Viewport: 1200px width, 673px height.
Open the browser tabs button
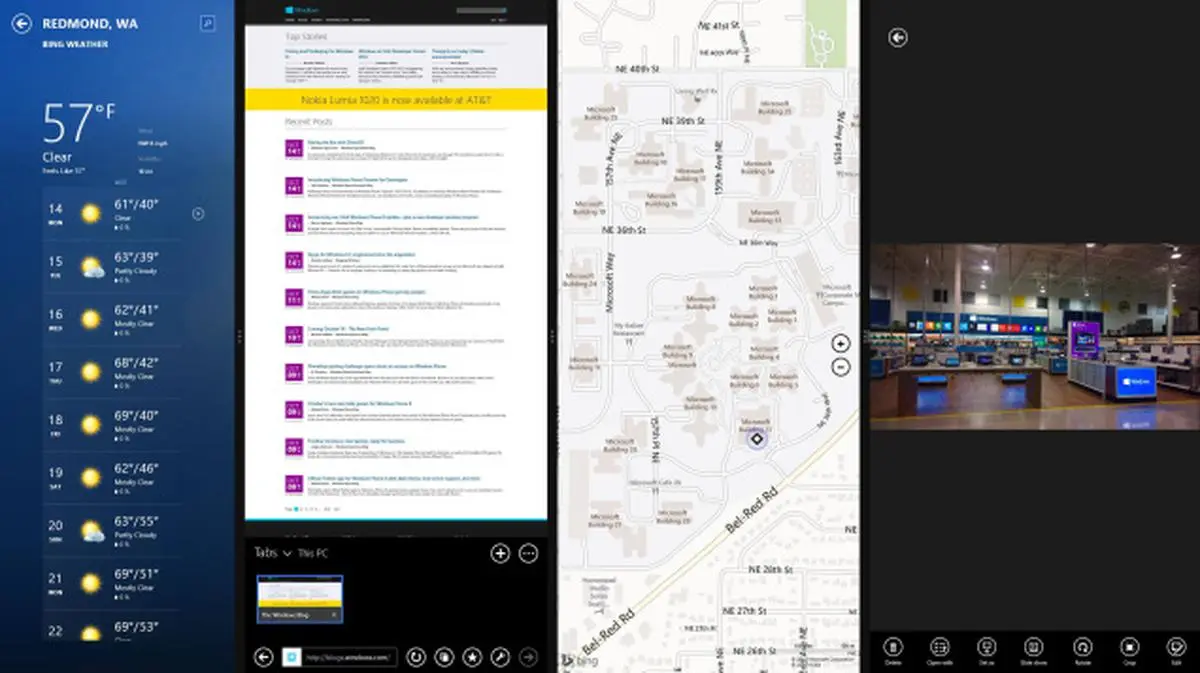444,657
